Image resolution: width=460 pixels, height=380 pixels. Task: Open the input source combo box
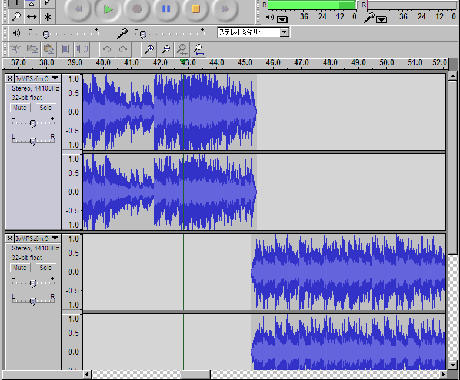(x=253, y=32)
